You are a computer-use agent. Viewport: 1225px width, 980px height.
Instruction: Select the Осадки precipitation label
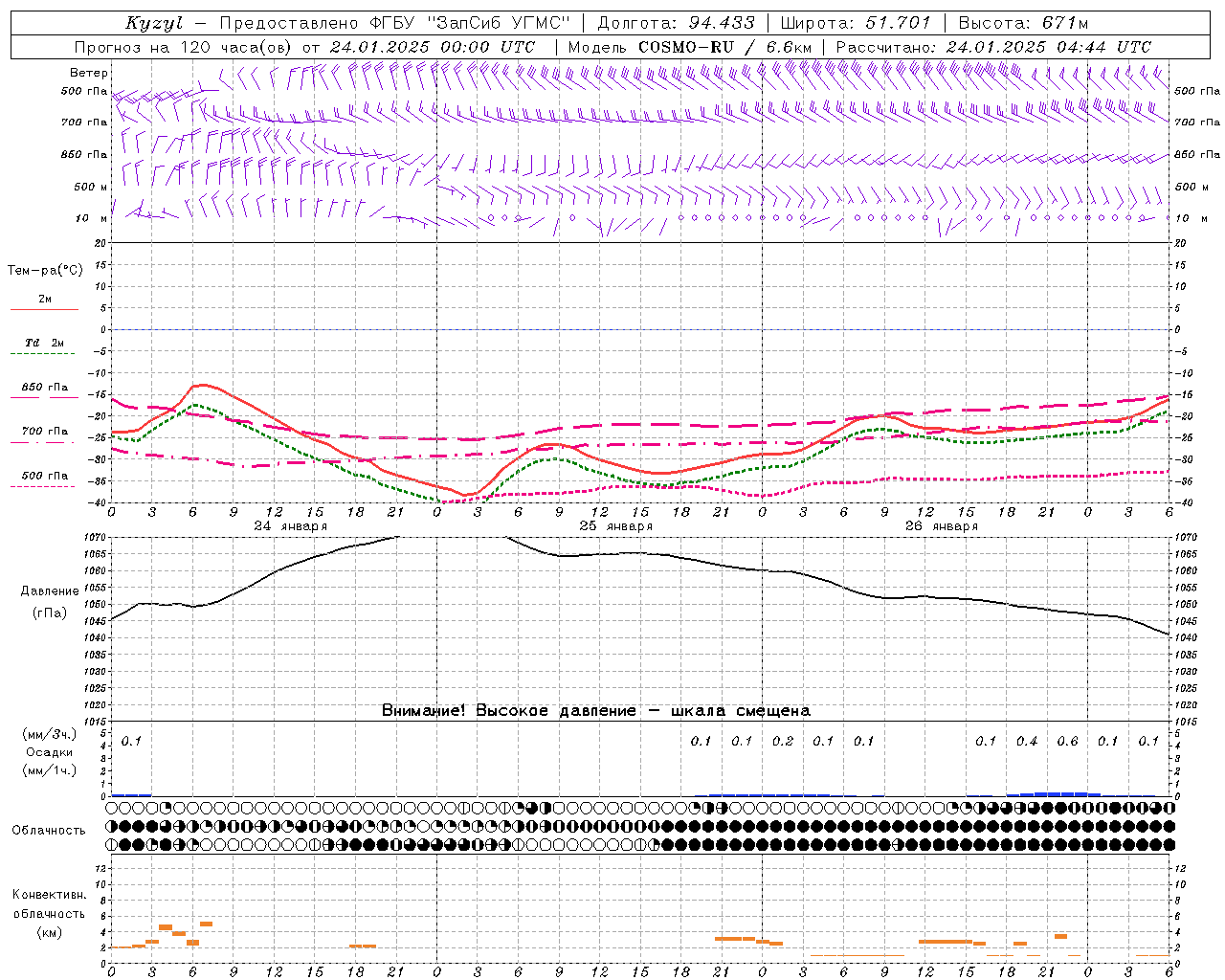[x=50, y=752]
